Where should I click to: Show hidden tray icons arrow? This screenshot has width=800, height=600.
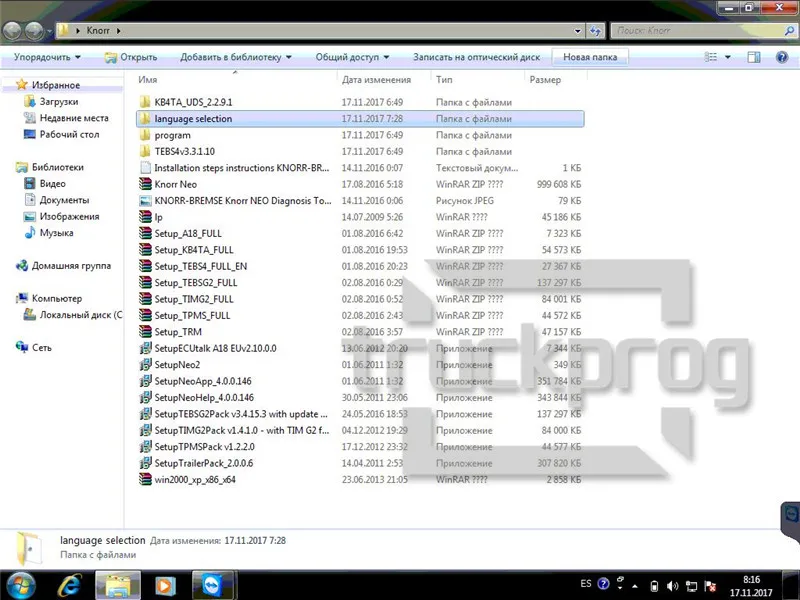tap(635, 586)
